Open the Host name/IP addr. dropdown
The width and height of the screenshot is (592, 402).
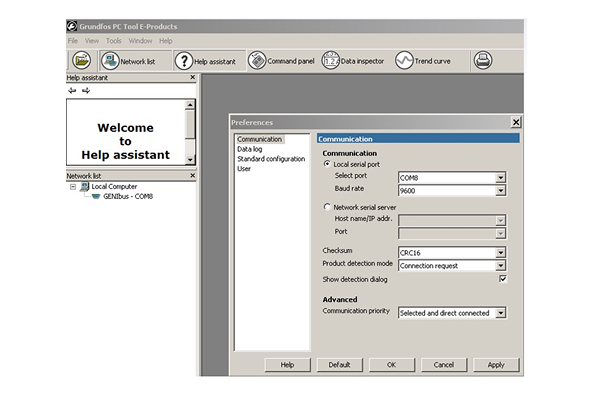pos(501,220)
